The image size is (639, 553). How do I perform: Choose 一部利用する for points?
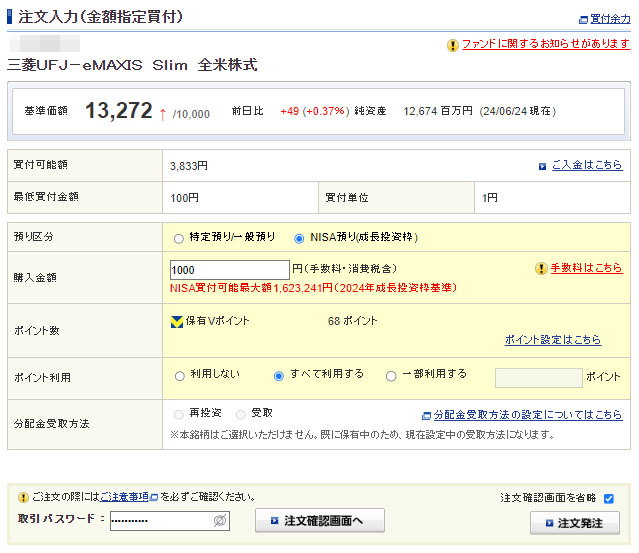pyautogui.click(x=391, y=376)
